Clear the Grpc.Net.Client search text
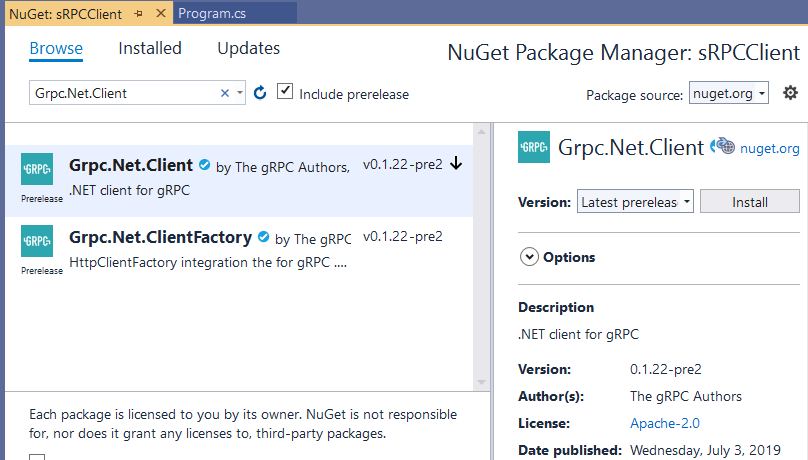 225,93
